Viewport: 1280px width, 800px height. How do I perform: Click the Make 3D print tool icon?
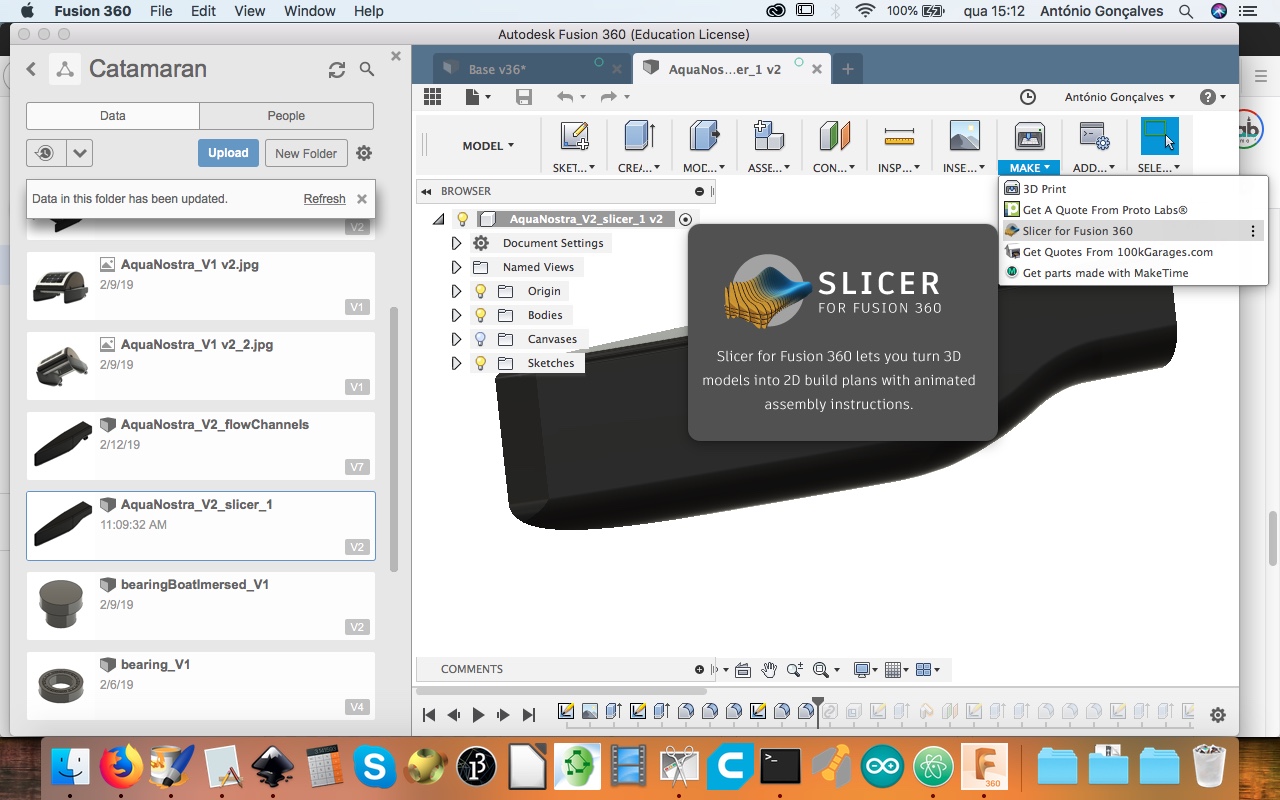[x=1029, y=136]
